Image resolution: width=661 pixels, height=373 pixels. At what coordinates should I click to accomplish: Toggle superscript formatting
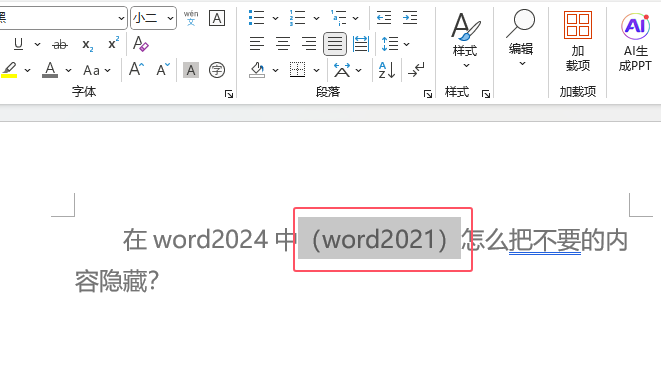pyautogui.click(x=113, y=44)
